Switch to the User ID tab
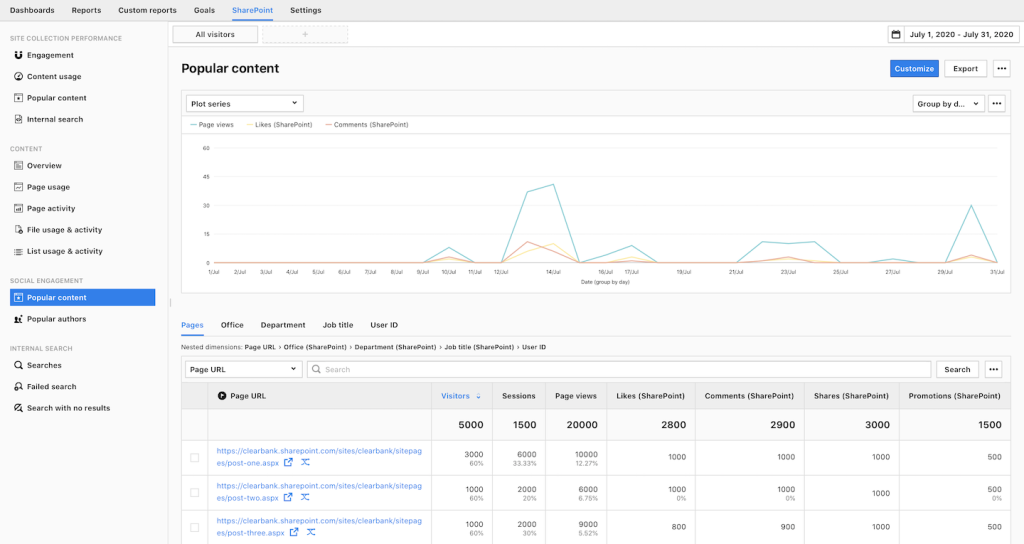Screen dimensions: 1024x544 [x=384, y=325]
